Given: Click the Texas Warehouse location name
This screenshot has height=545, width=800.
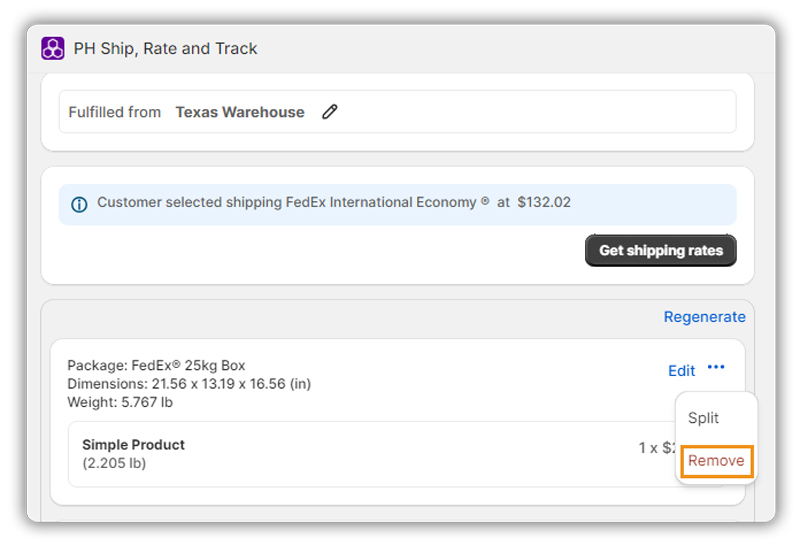Looking at the screenshot, I should [x=240, y=112].
